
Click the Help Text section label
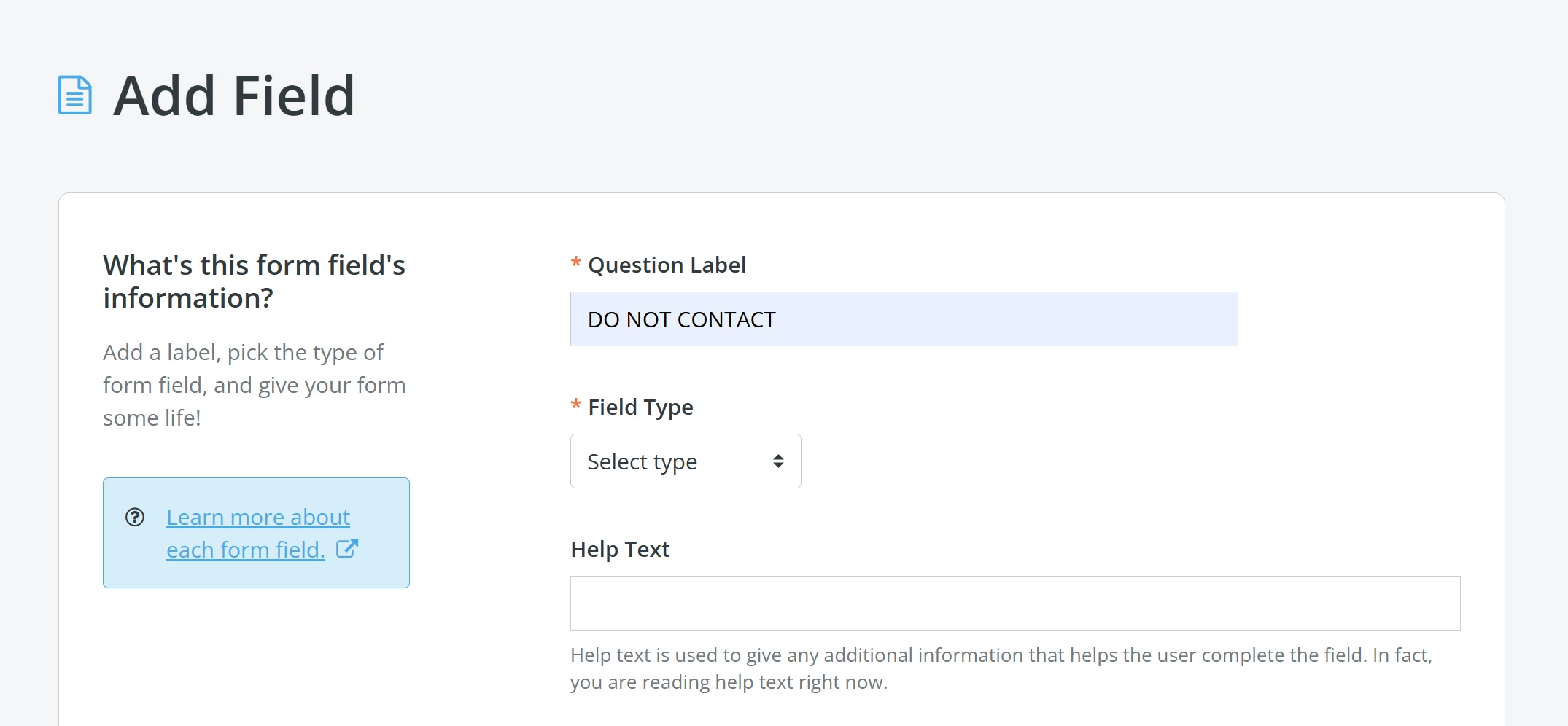[x=619, y=549]
